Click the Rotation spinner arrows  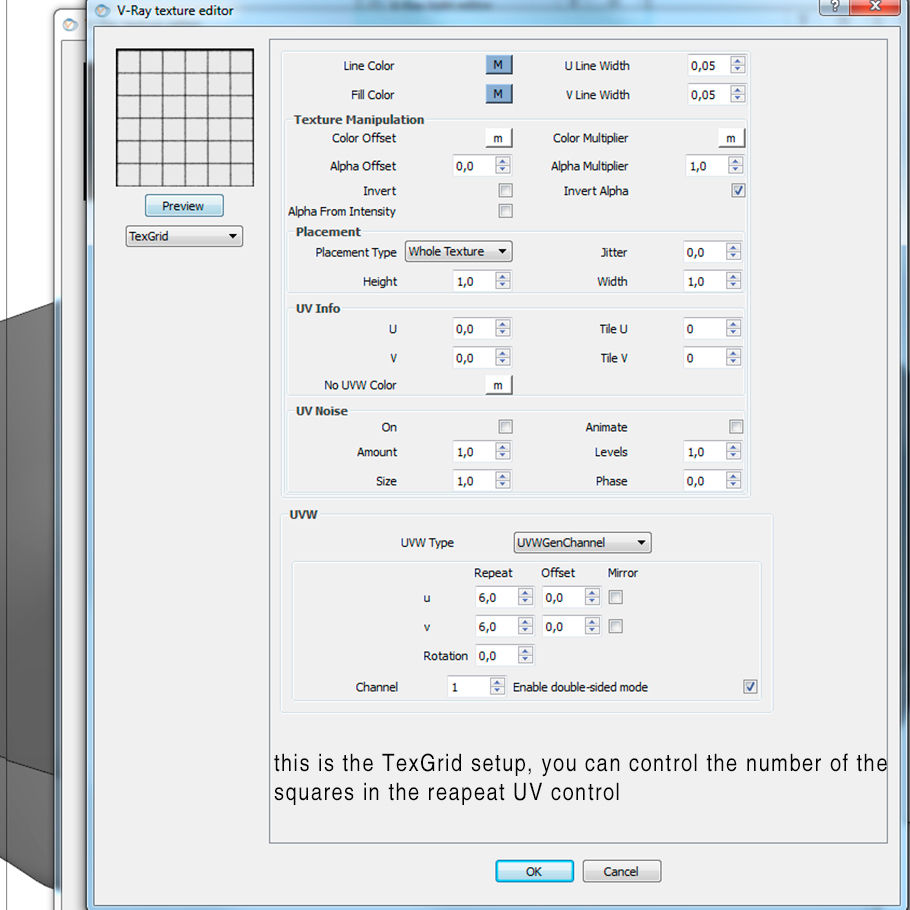pyautogui.click(x=526, y=655)
